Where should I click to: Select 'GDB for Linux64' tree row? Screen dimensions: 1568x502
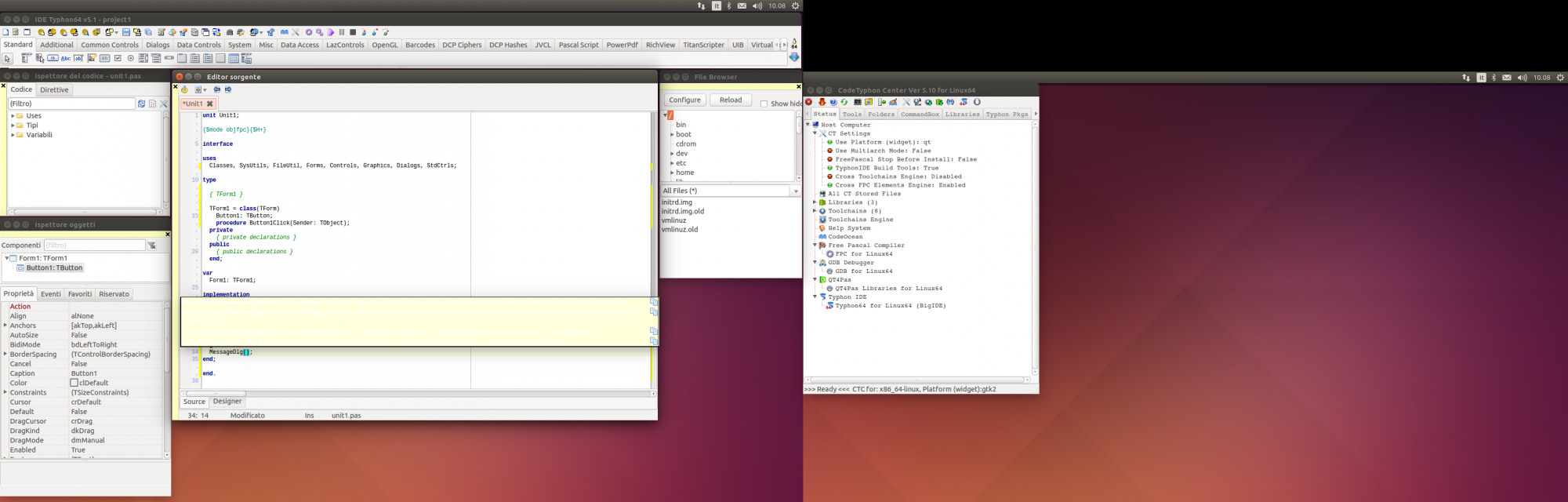tap(864, 271)
